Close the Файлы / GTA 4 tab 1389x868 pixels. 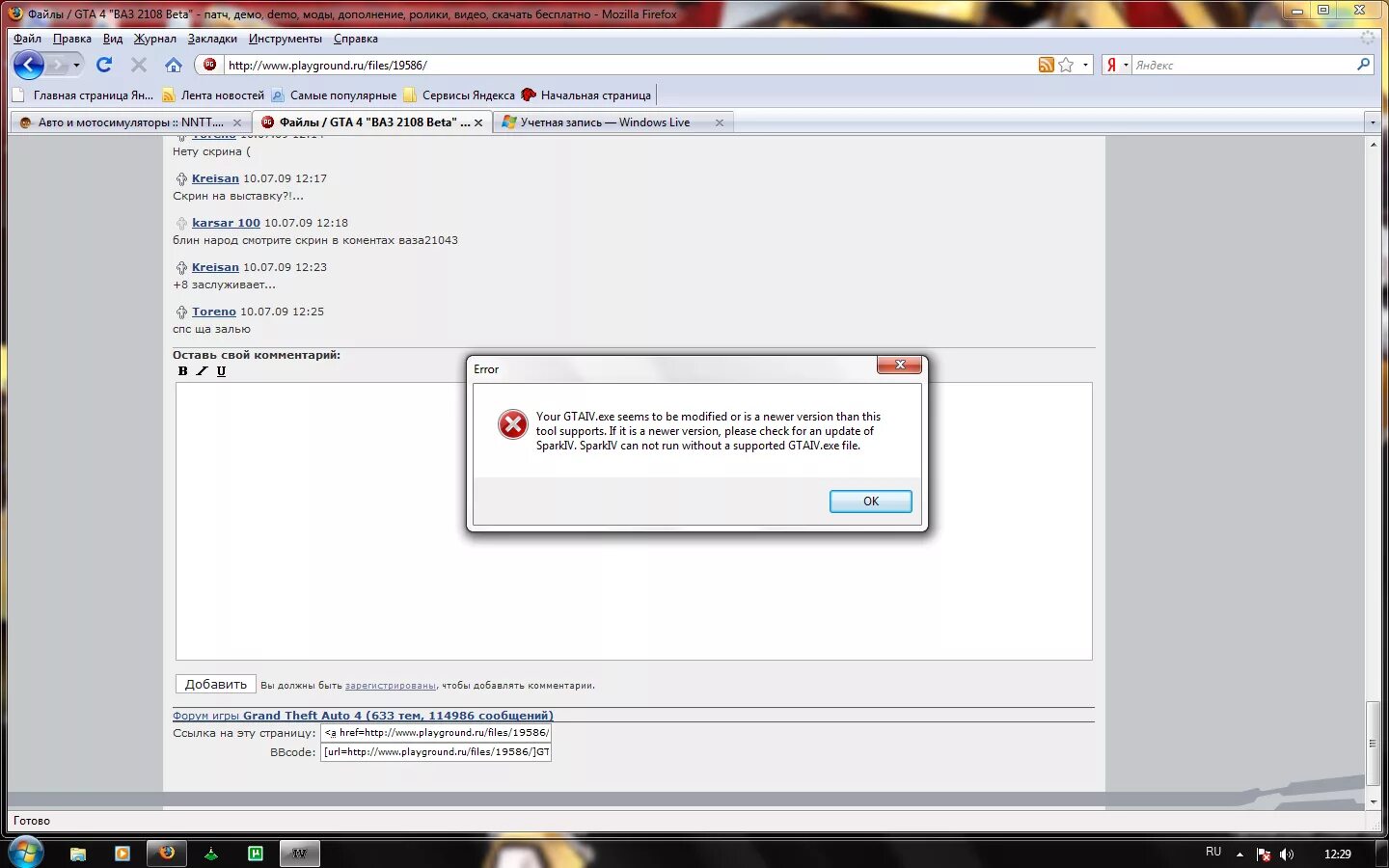pyautogui.click(x=478, y=122)
